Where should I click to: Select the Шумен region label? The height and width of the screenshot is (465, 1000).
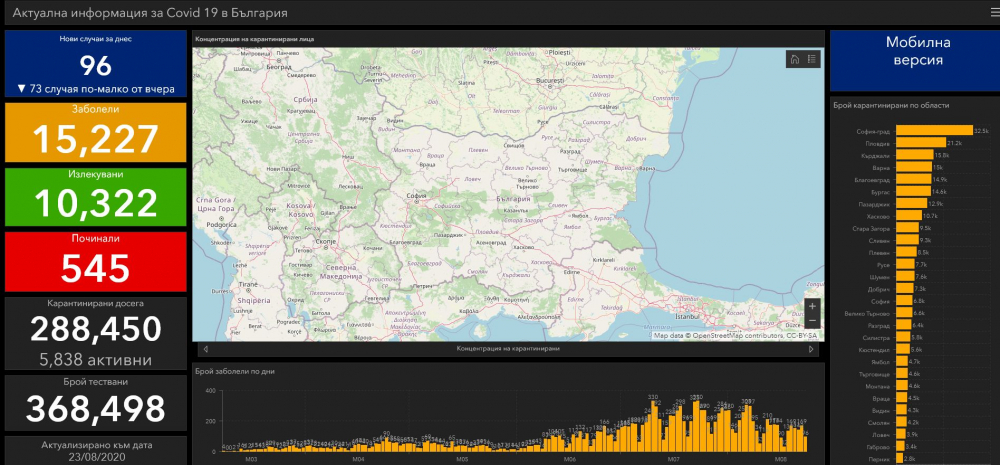click(880, 277)
